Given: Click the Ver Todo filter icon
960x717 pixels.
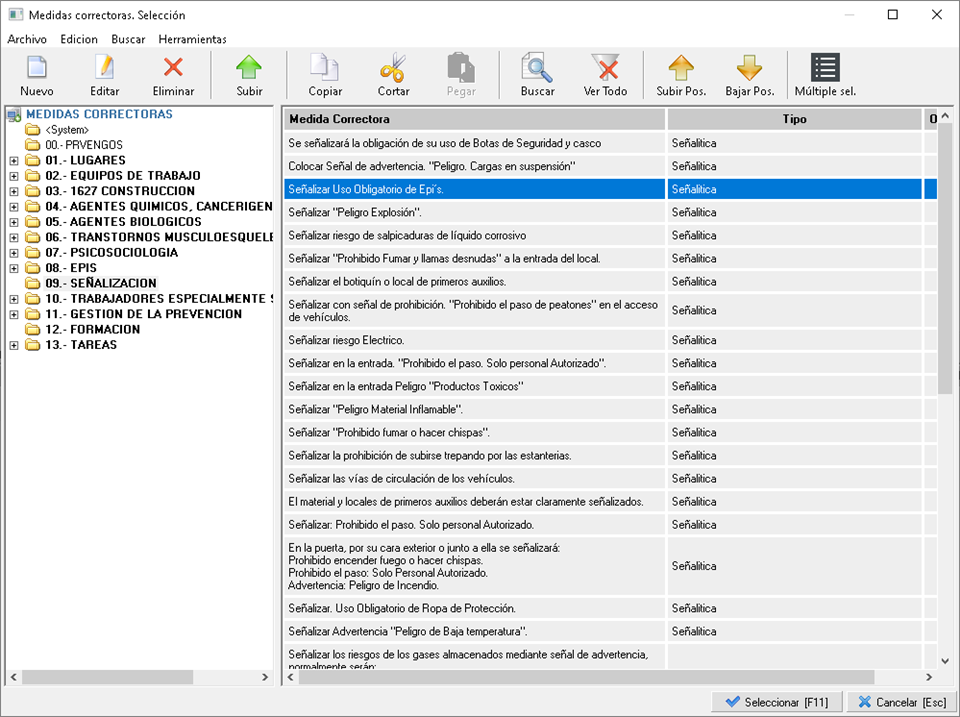Looking at the screenshot, I should tap(605, 69).
